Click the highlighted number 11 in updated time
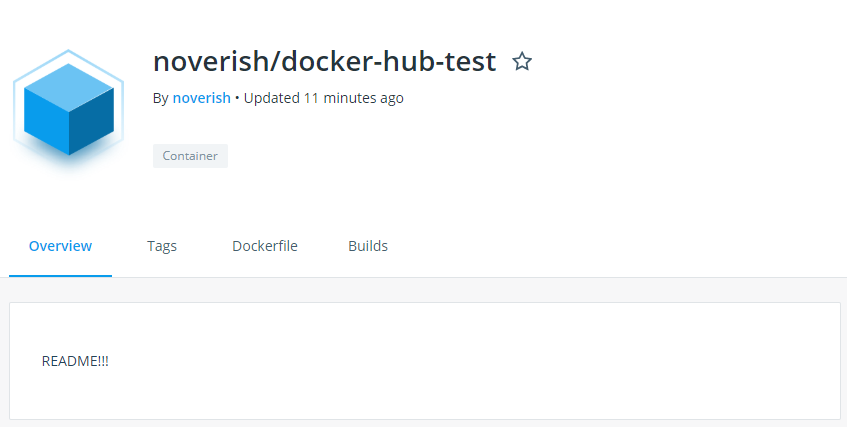The width and height of the screenshot is (847, 427). (x=311, y=98)
